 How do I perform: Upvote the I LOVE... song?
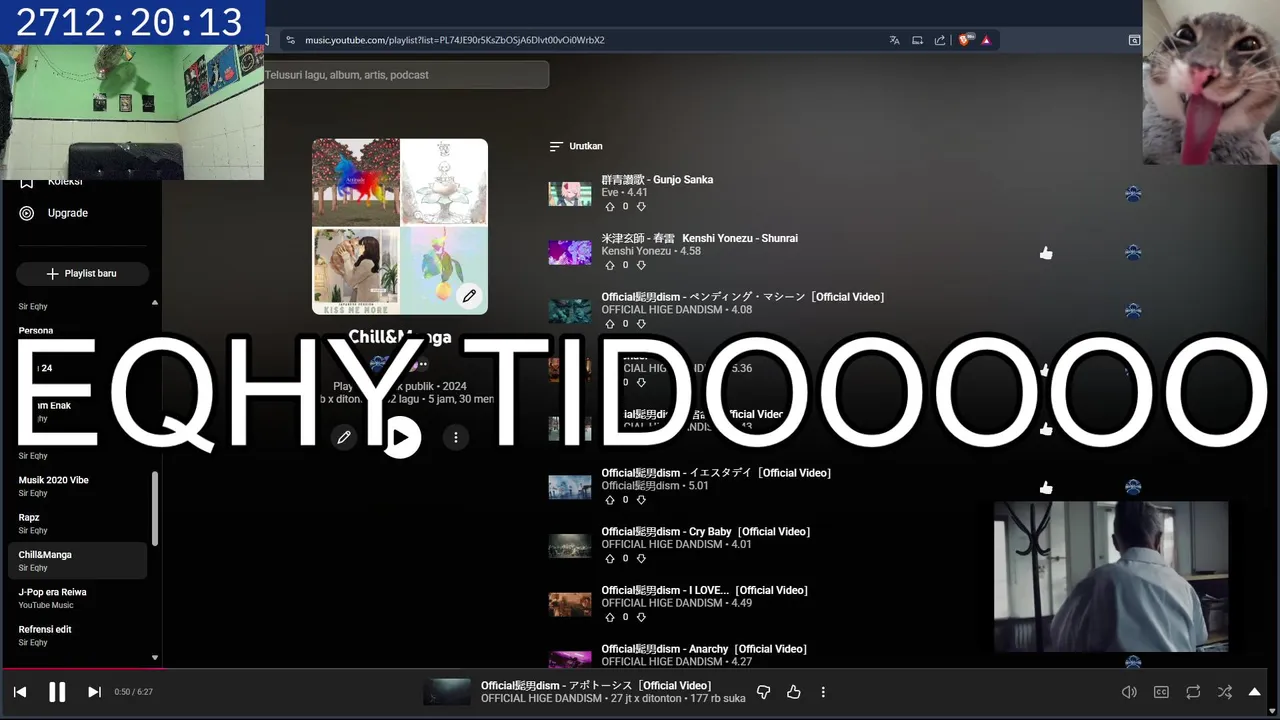point(610,617)
